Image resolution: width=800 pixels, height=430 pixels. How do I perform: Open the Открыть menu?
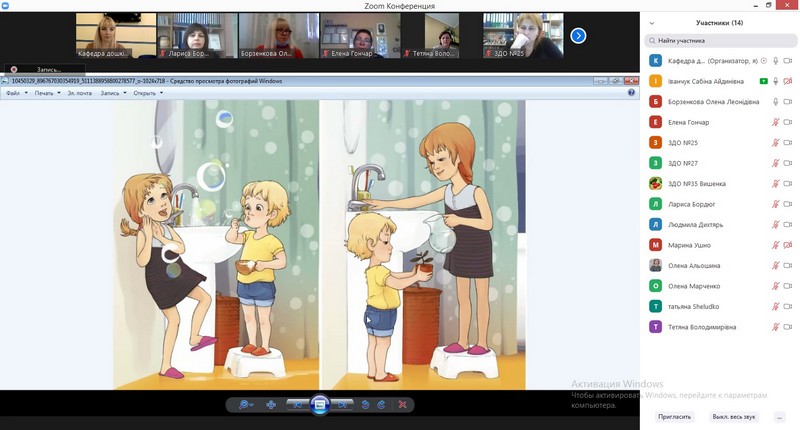pyautogui.click(x=144, y=93)
